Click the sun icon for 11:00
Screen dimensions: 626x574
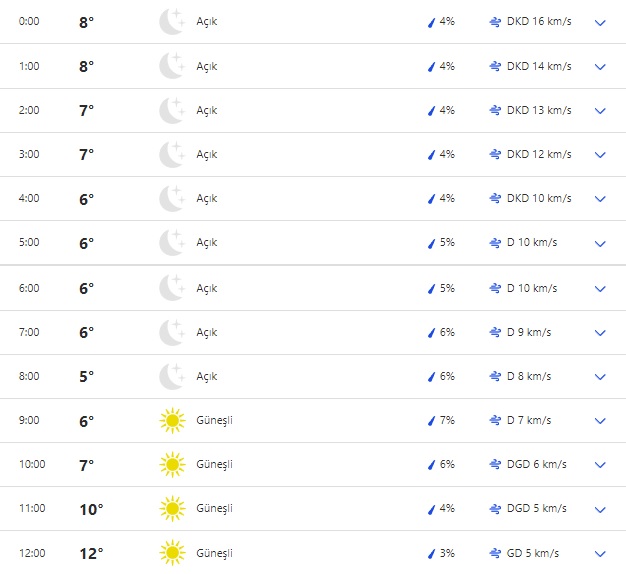(x=172, y=509)
